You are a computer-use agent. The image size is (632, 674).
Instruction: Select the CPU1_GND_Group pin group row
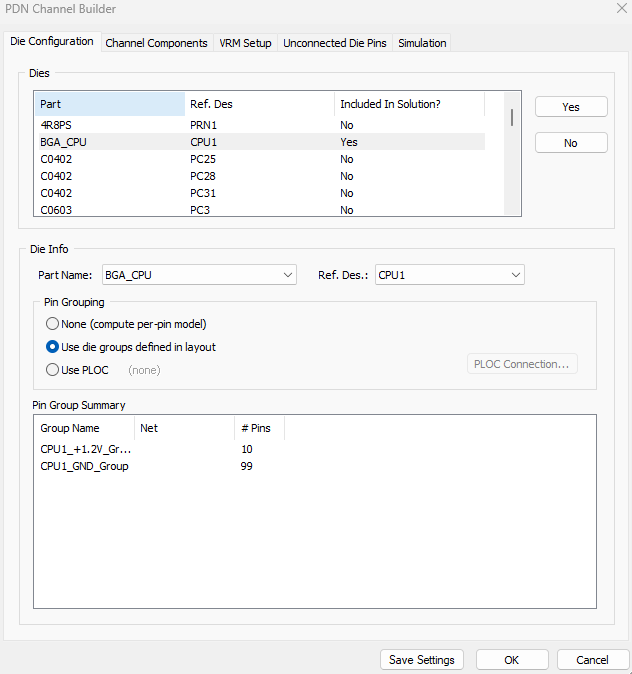pos(84,466)
